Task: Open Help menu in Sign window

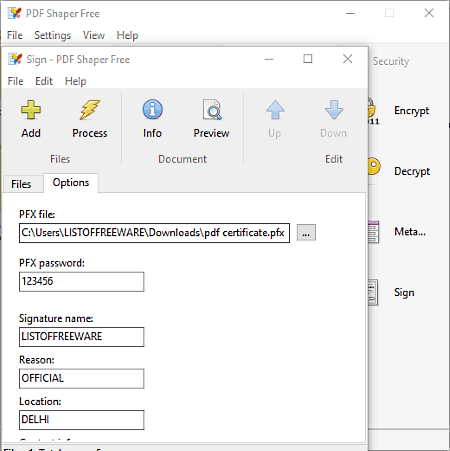Action: (x=75, y=81)
